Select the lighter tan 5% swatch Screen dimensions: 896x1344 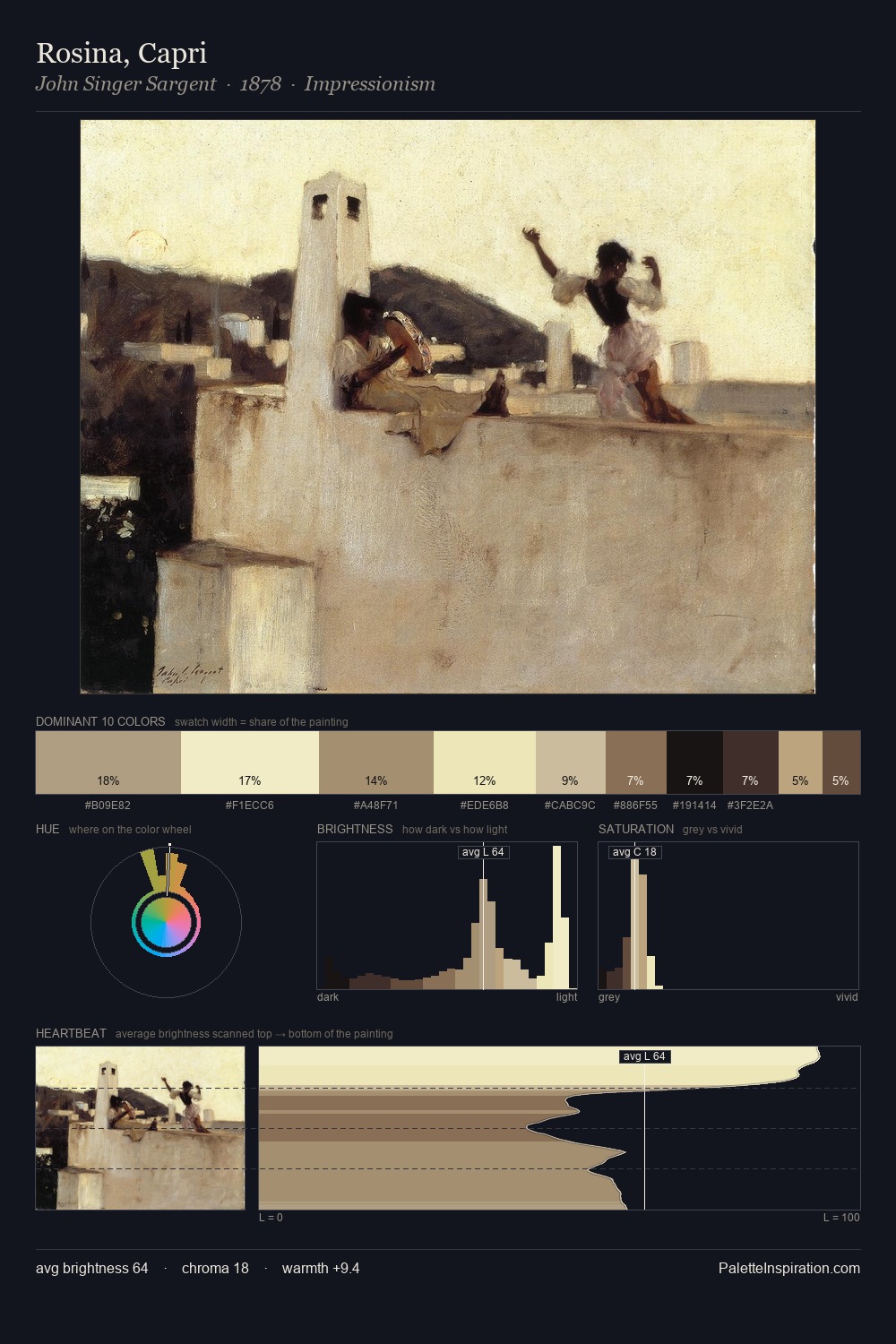click(x=800, y=762)
